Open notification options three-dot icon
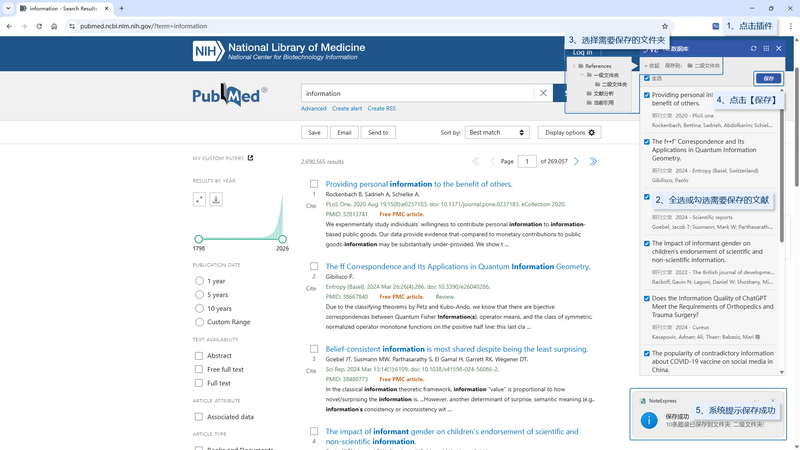Screen dimensions: 800x450 (756, 401)
